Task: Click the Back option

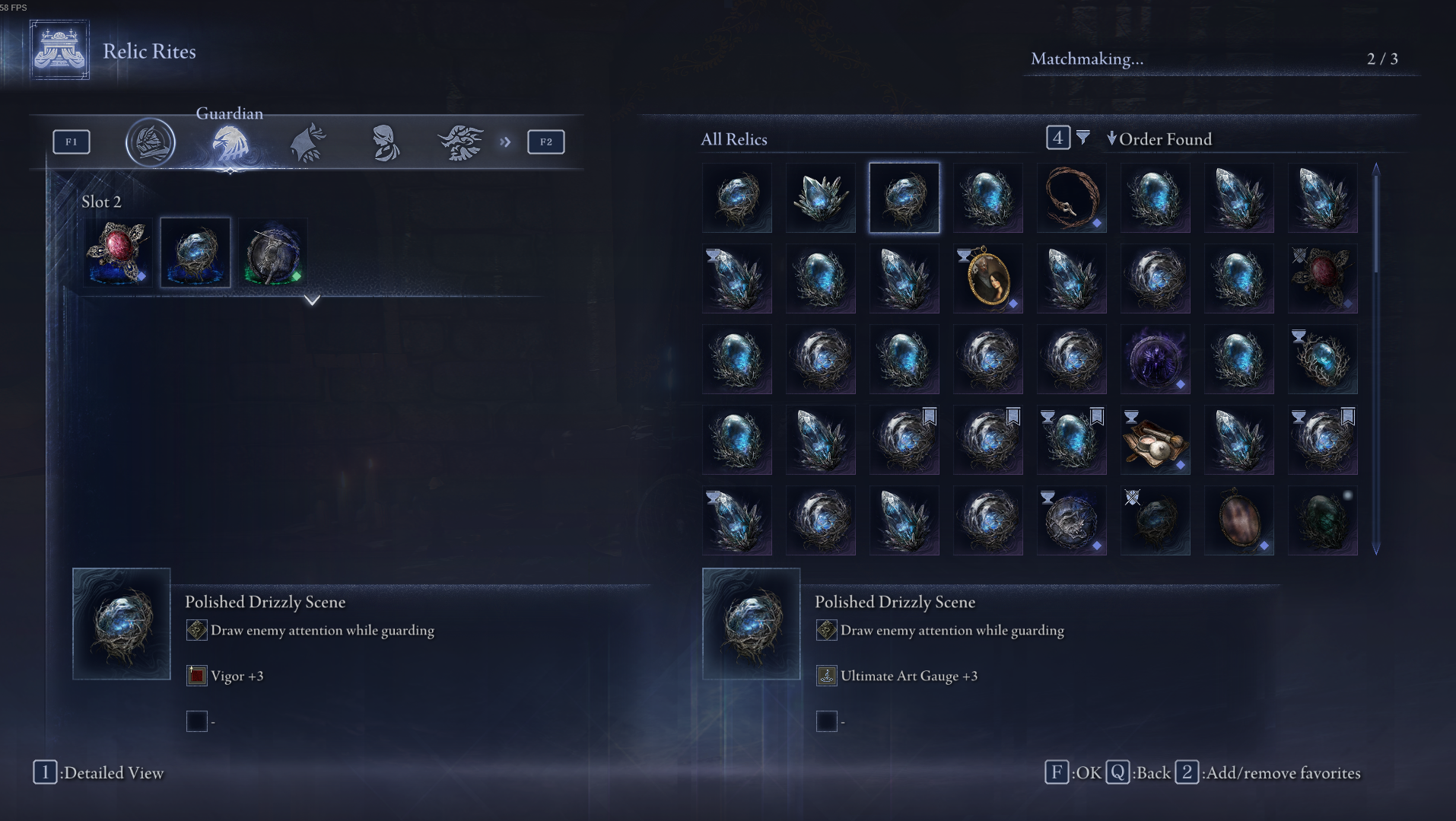Action: 1138,773
